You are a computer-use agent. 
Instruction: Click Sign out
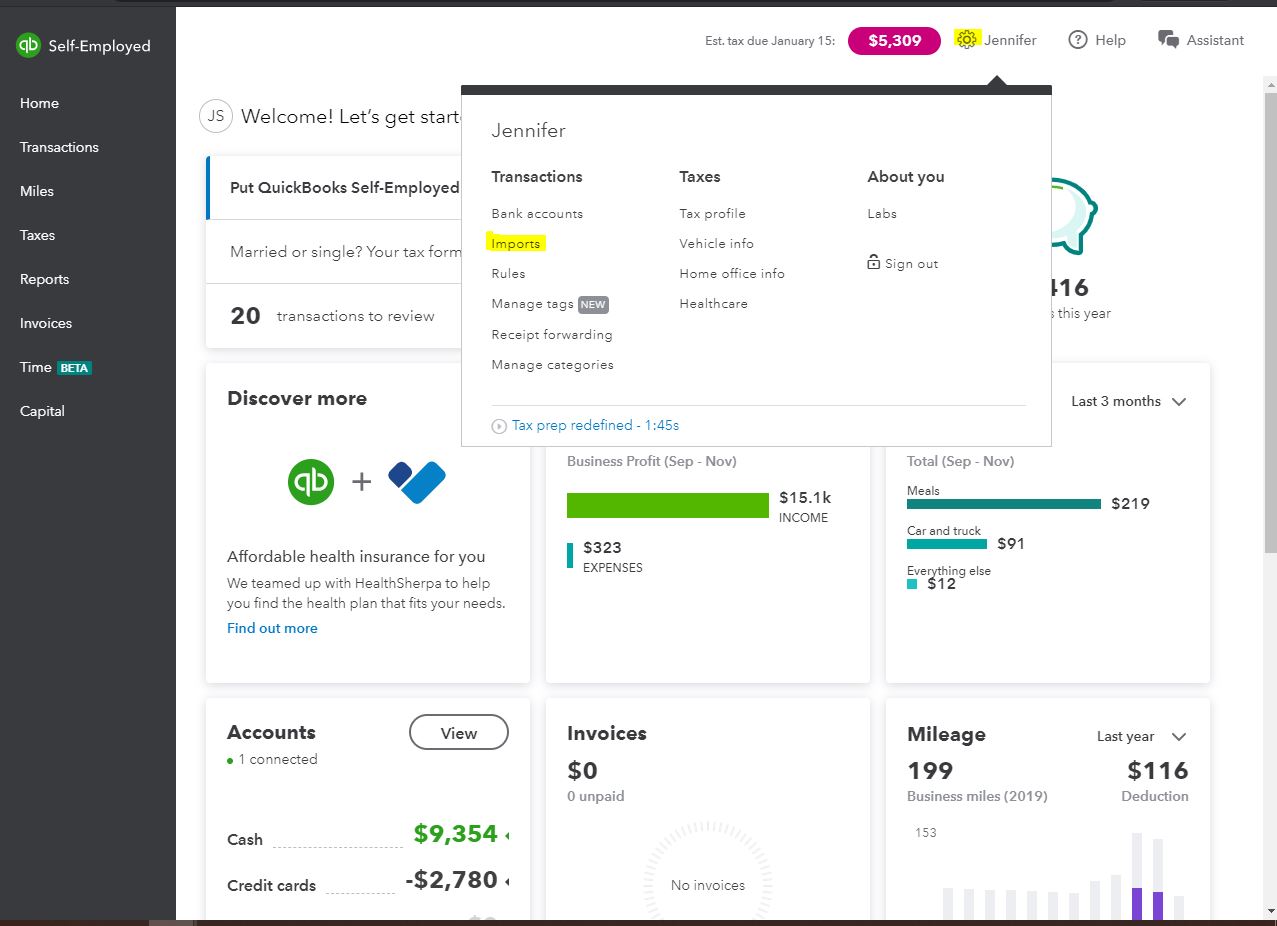(911, 264)
